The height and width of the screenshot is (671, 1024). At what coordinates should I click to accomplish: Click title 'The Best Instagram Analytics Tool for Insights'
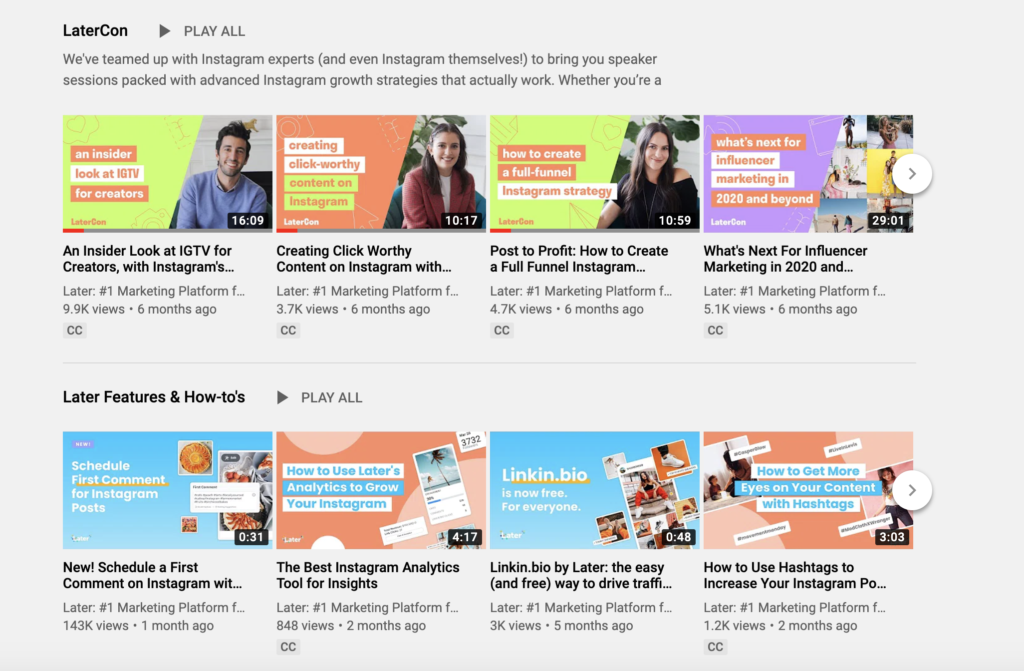368,576
